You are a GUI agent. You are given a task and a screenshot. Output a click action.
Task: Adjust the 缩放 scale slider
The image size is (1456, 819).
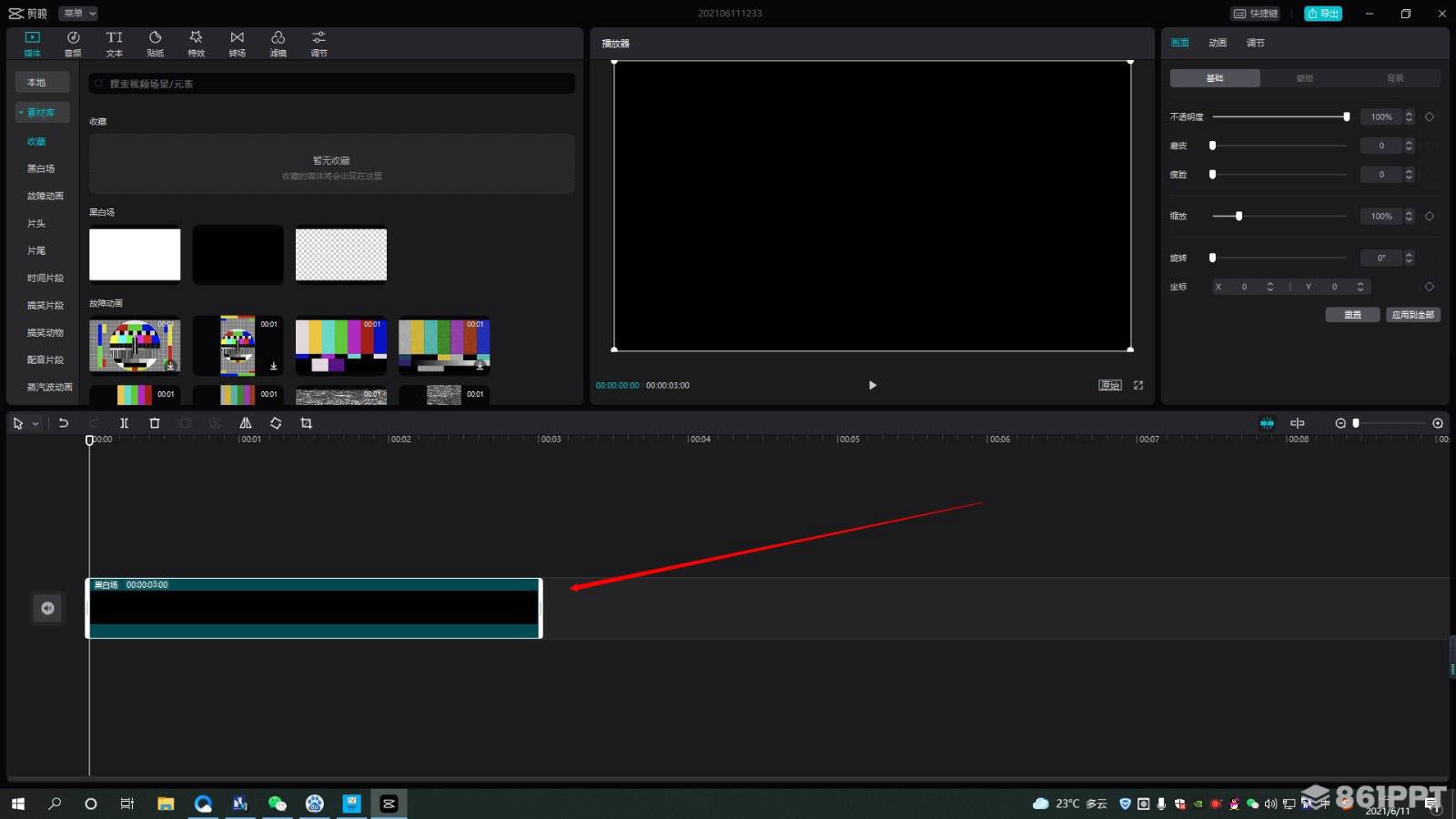(1279, 216)
